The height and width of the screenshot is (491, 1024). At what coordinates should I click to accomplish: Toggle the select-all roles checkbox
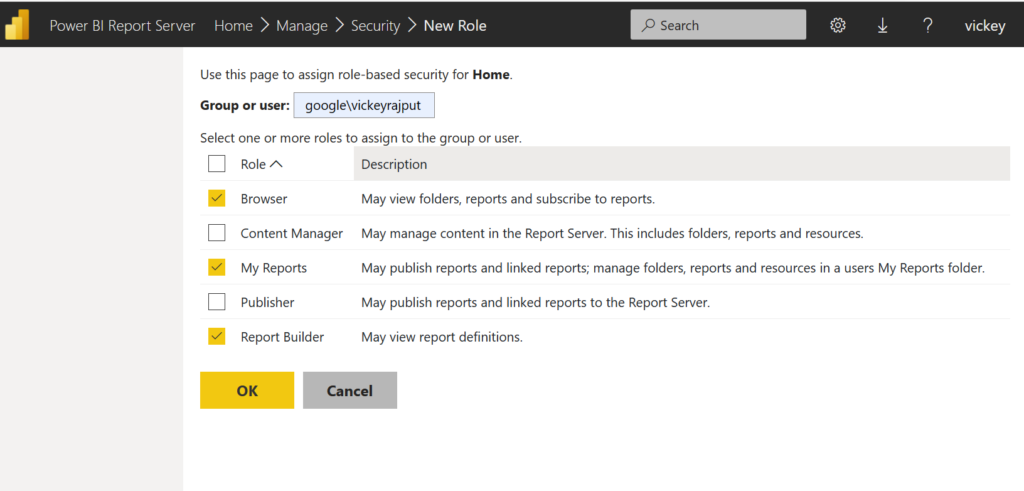217,164
